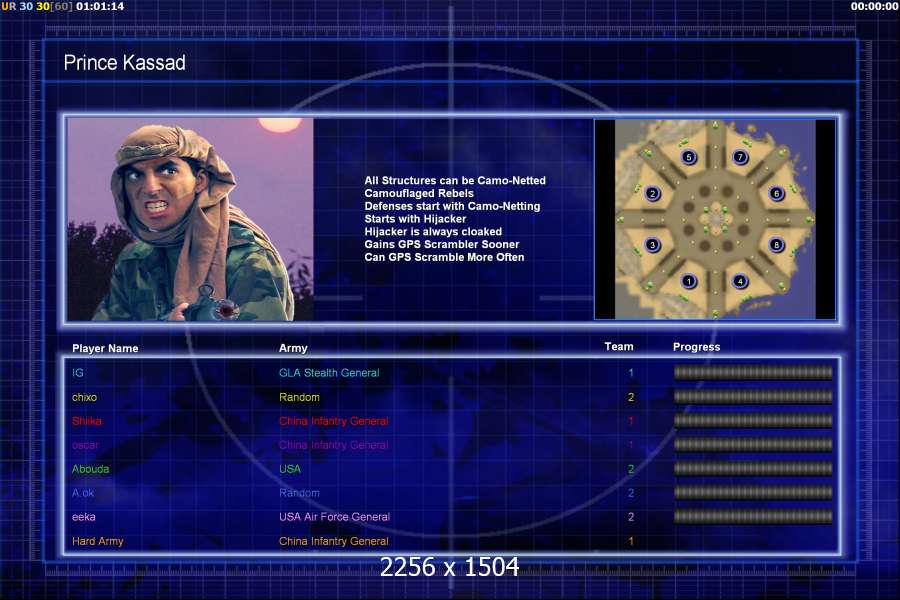Click player name A.ok

(x=83, y=493)
